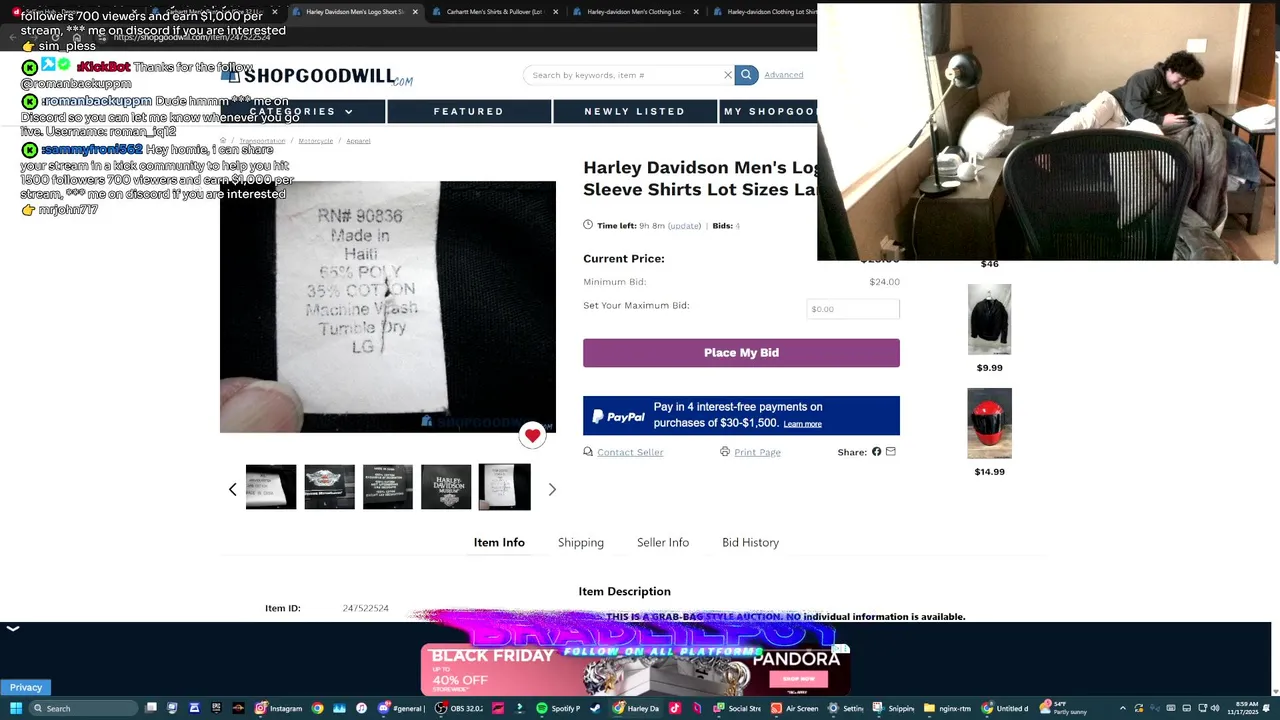The width and height of the screenshot is (1280, 720).
Task: Expand the Categories menu
Action: coord(301,111)
